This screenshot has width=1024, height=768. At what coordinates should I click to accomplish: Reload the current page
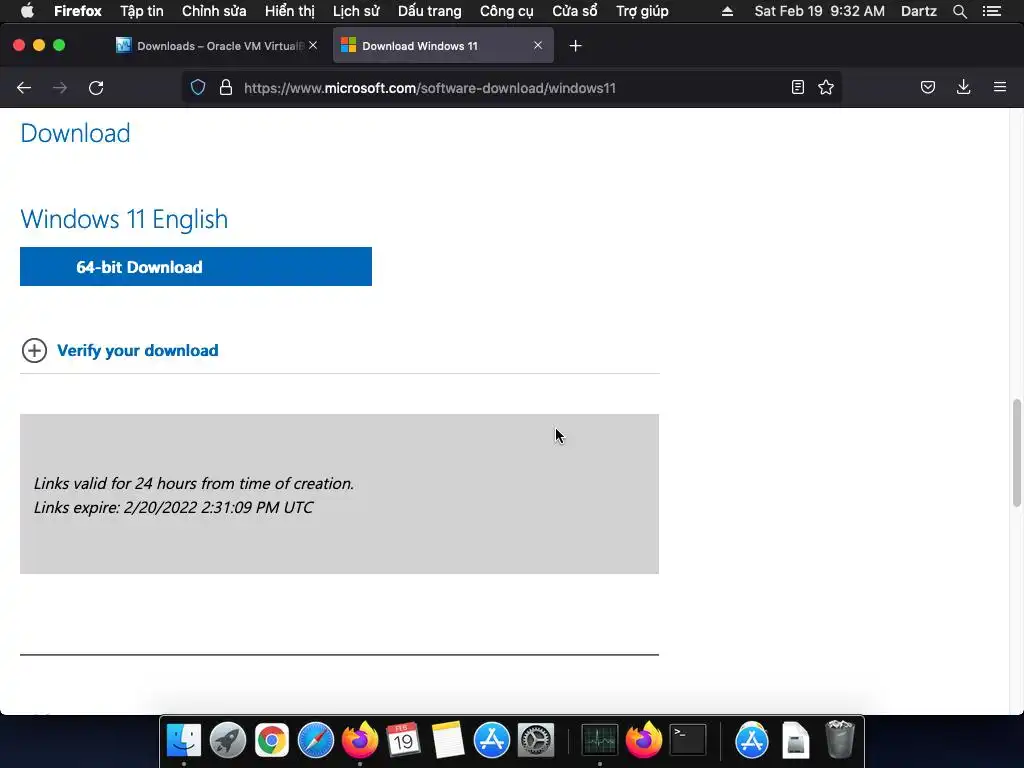click(96, 88)
